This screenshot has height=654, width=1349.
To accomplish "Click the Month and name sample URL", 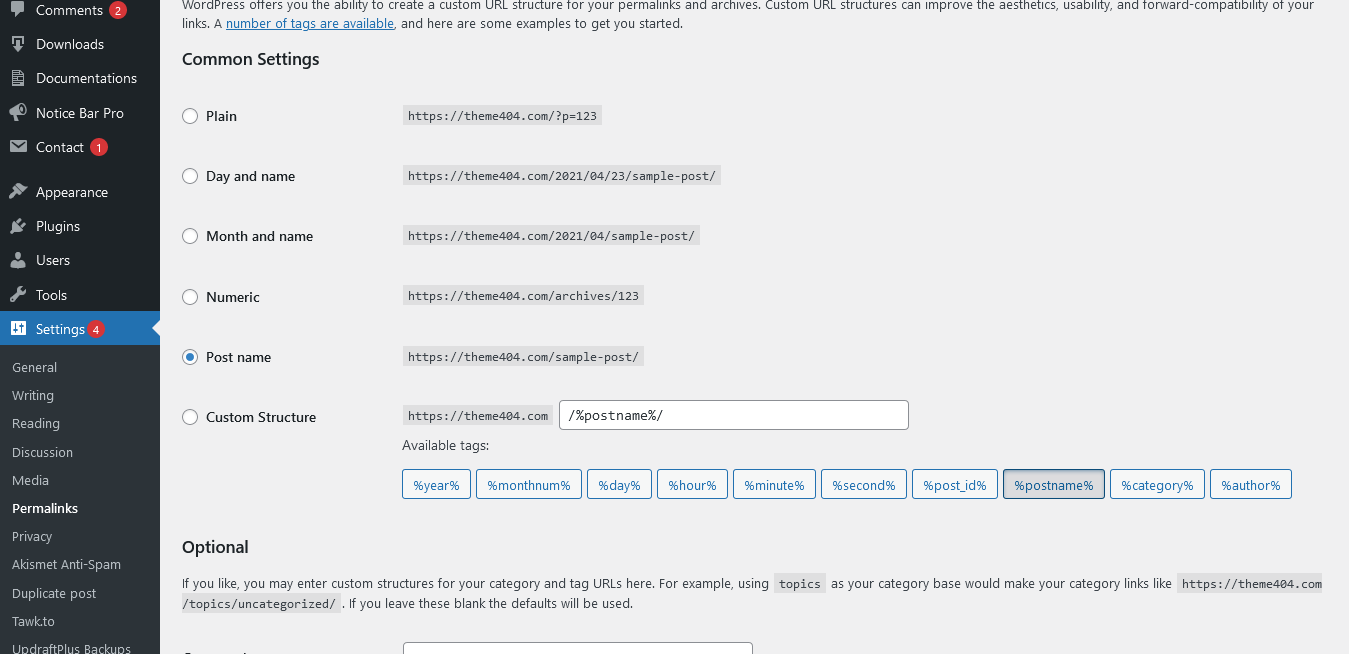I will click(551, 236).
